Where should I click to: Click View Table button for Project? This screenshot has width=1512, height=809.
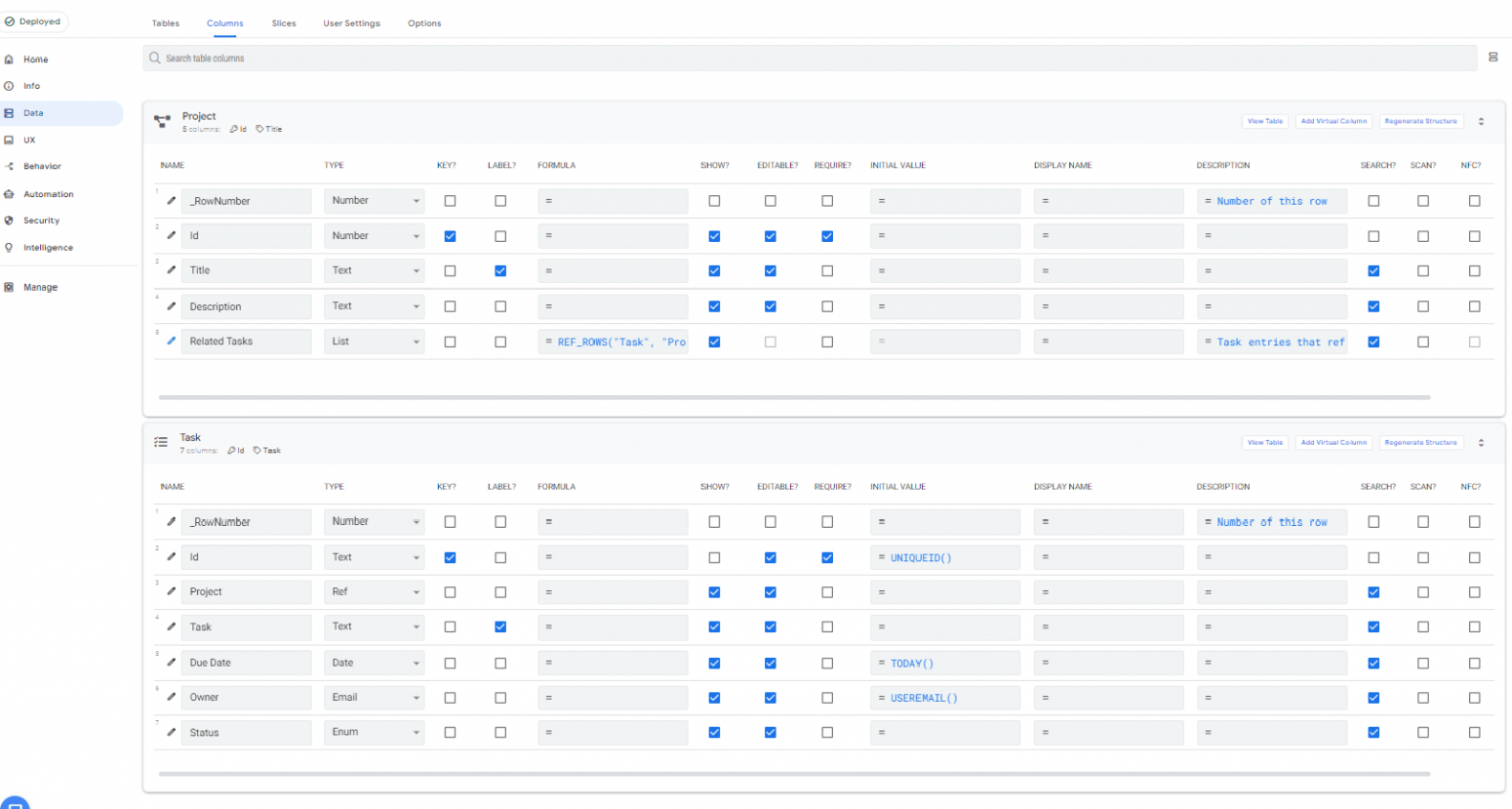[1265, 121]
